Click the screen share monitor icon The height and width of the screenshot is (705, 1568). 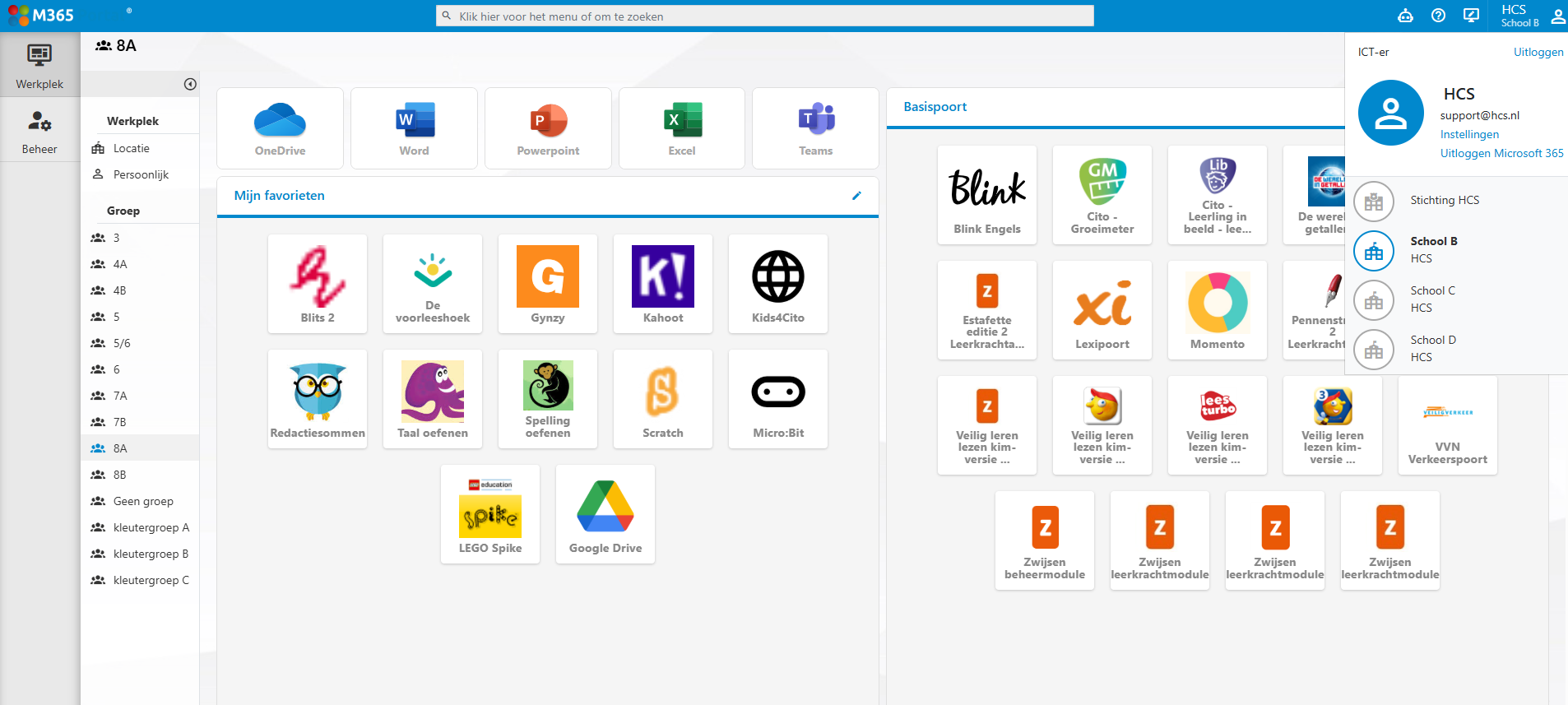pos(1471,16)
